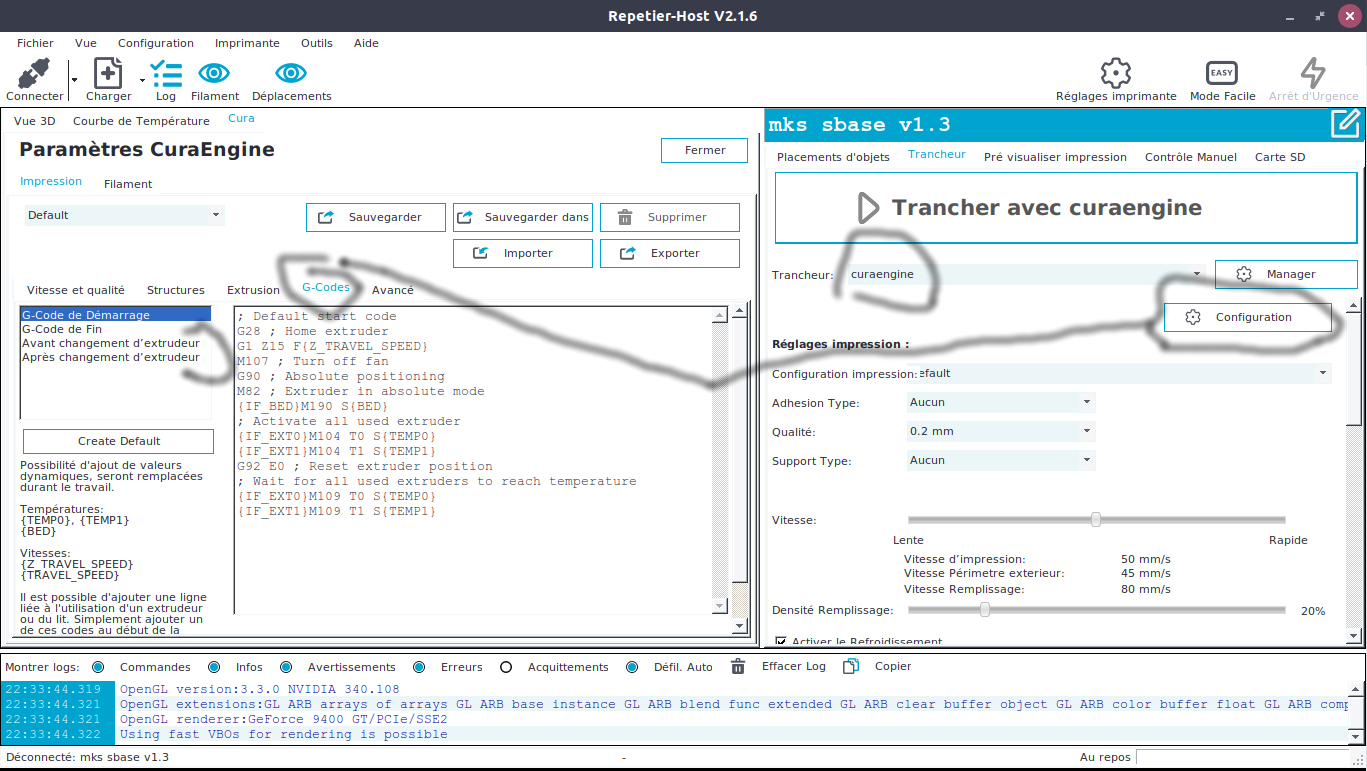Click the Vitesse speed slider handle

[1096, 519]
